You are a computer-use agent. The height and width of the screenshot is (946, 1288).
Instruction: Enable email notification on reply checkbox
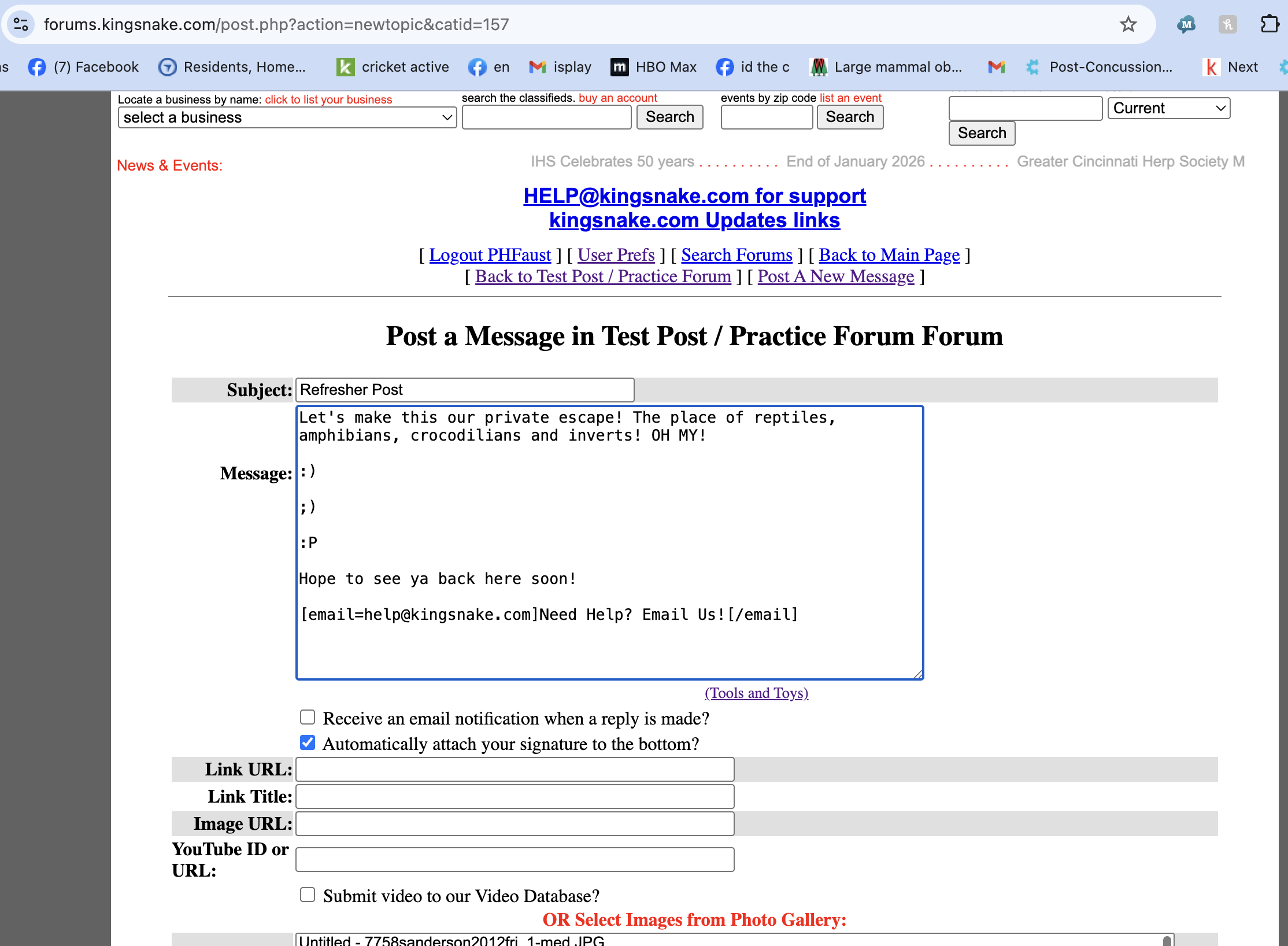point(308,718)
